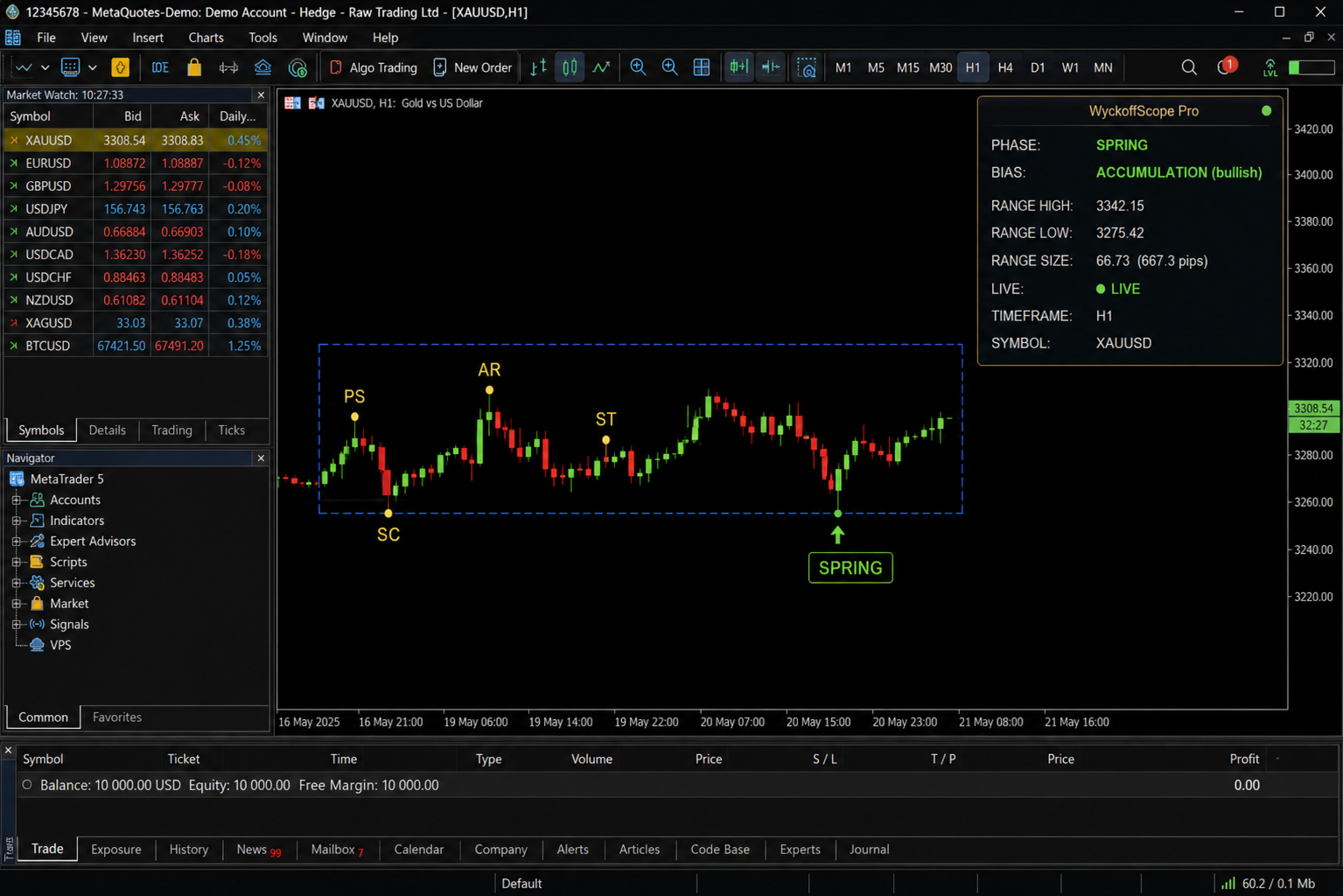Open the chart type dropdown arrow beside new chart
This screenshot has height=896, width=1343.
tap(45, 67)
